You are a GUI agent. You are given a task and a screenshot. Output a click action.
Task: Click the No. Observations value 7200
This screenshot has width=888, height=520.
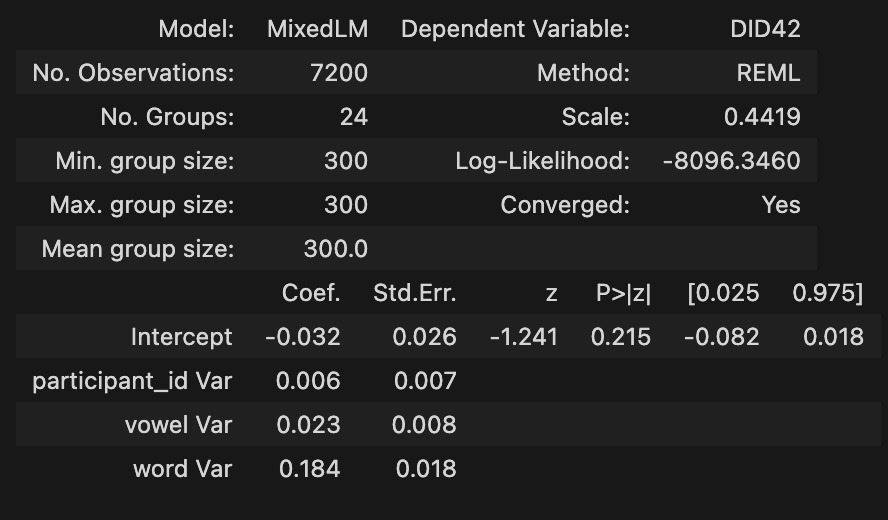pyautogui.click(x=339, y=73)
